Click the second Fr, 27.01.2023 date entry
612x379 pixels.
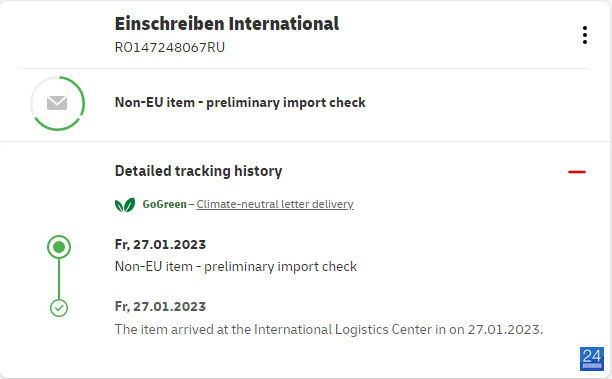[160, 306]
